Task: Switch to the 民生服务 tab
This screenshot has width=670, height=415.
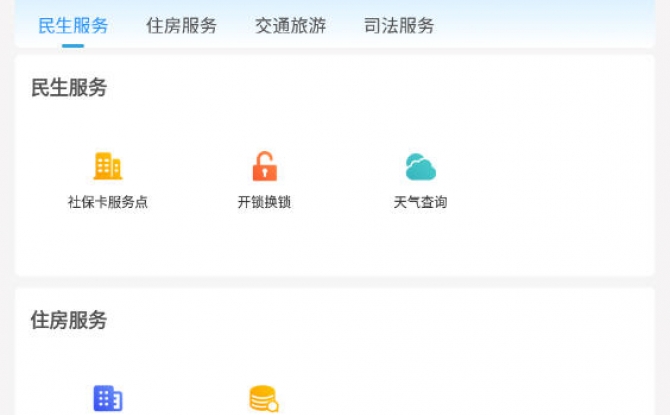Action: pos(73,26)
